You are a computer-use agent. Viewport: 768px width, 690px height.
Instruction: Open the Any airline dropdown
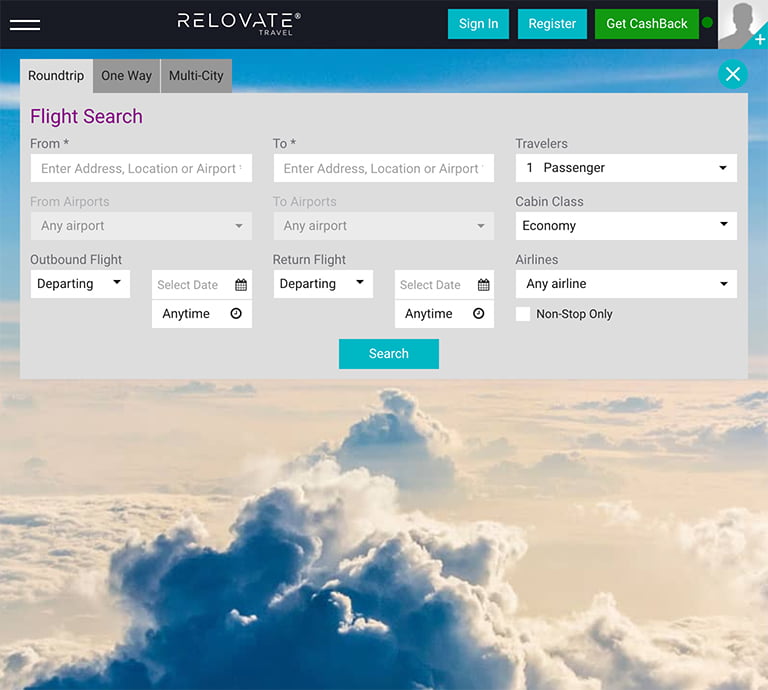[626, 284]
